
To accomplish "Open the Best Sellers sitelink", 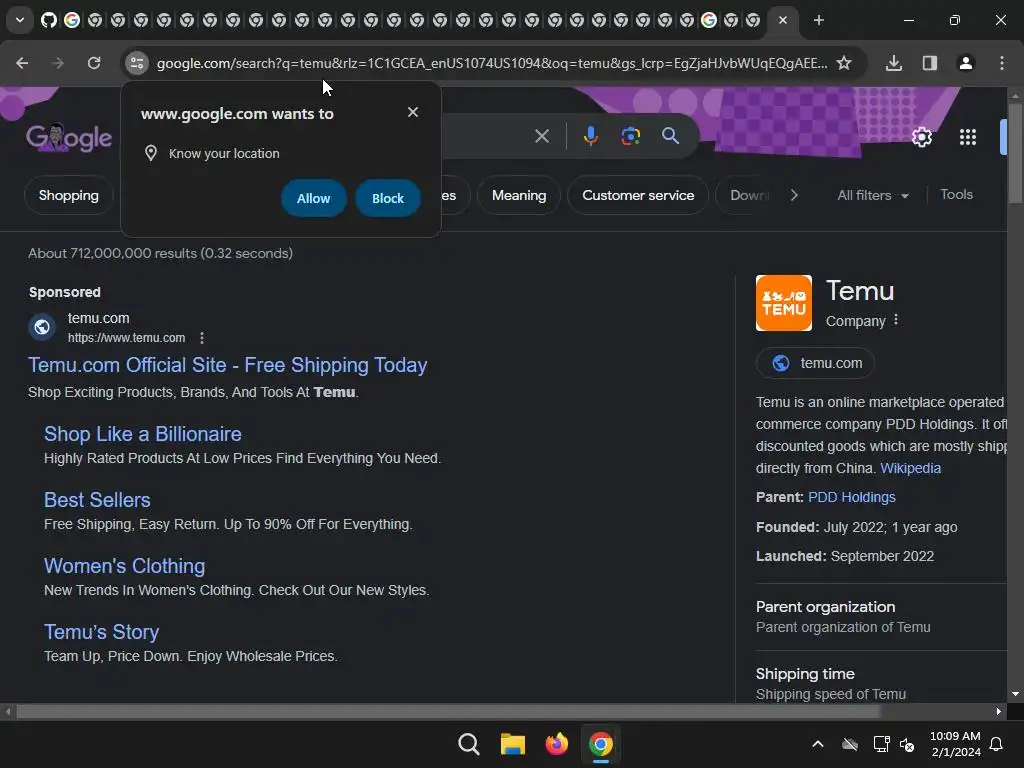I will [x=97, y=500].
